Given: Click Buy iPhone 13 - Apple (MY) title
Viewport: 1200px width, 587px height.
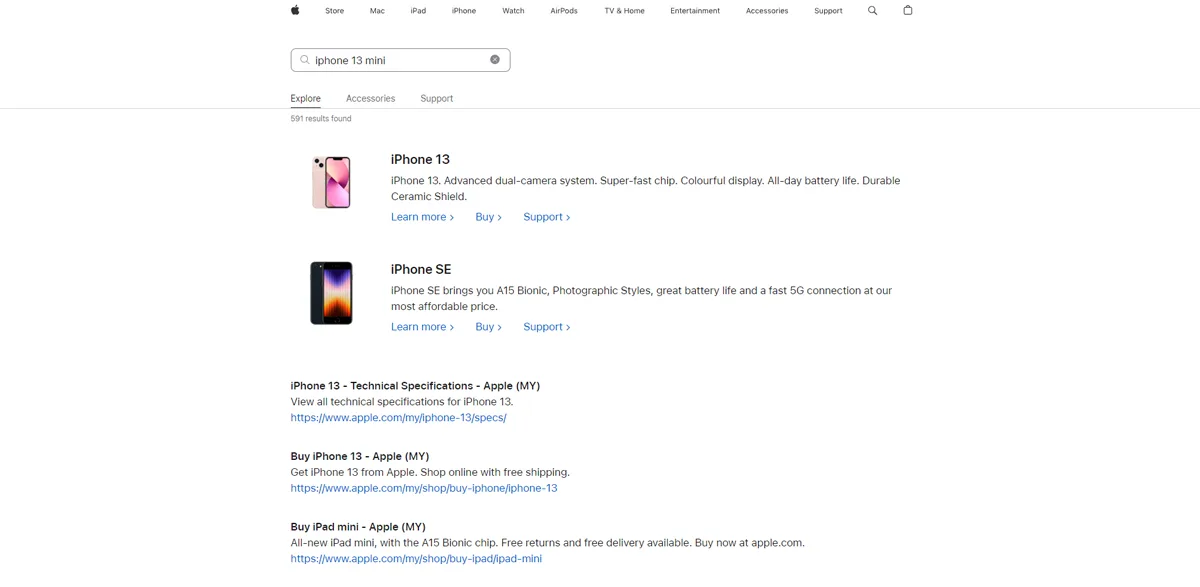Looking at the screenshot, I should coord(360,456).
